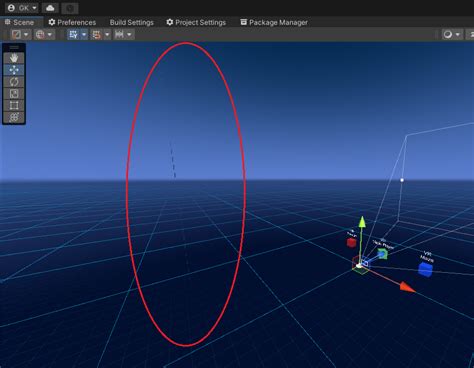Select the combined Transform tool
474x368 pixels.
14,117
